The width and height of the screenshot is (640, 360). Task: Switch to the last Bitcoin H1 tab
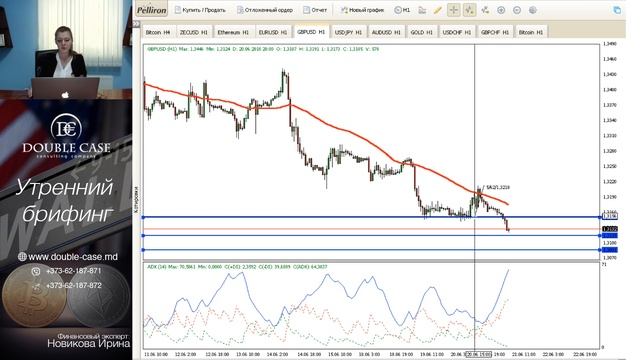point(531,32)
